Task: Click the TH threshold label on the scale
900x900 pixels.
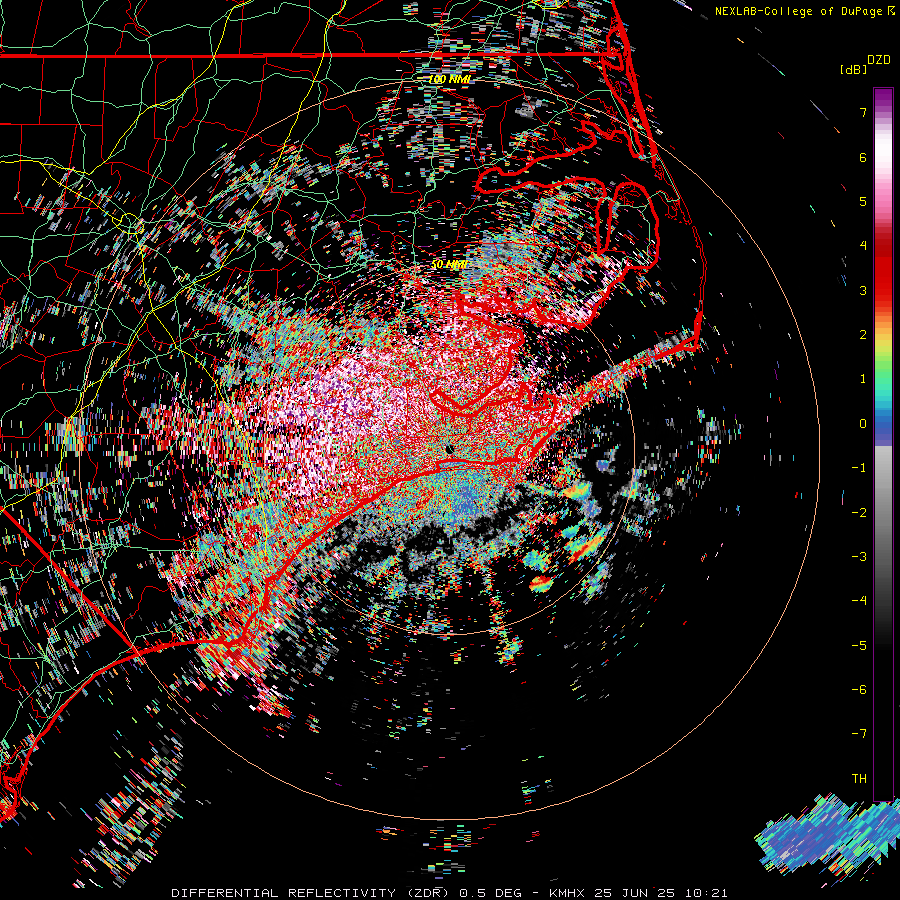Action: point(859,779)
